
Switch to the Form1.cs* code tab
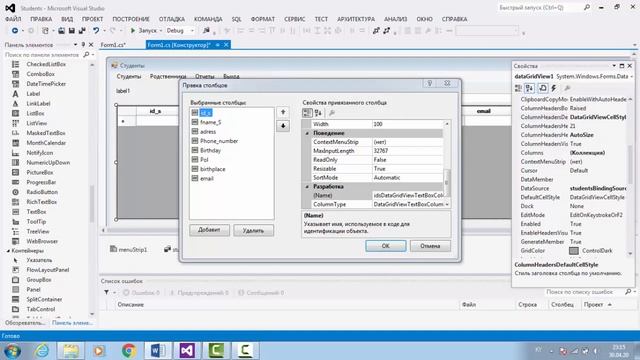tap(113, 45)
